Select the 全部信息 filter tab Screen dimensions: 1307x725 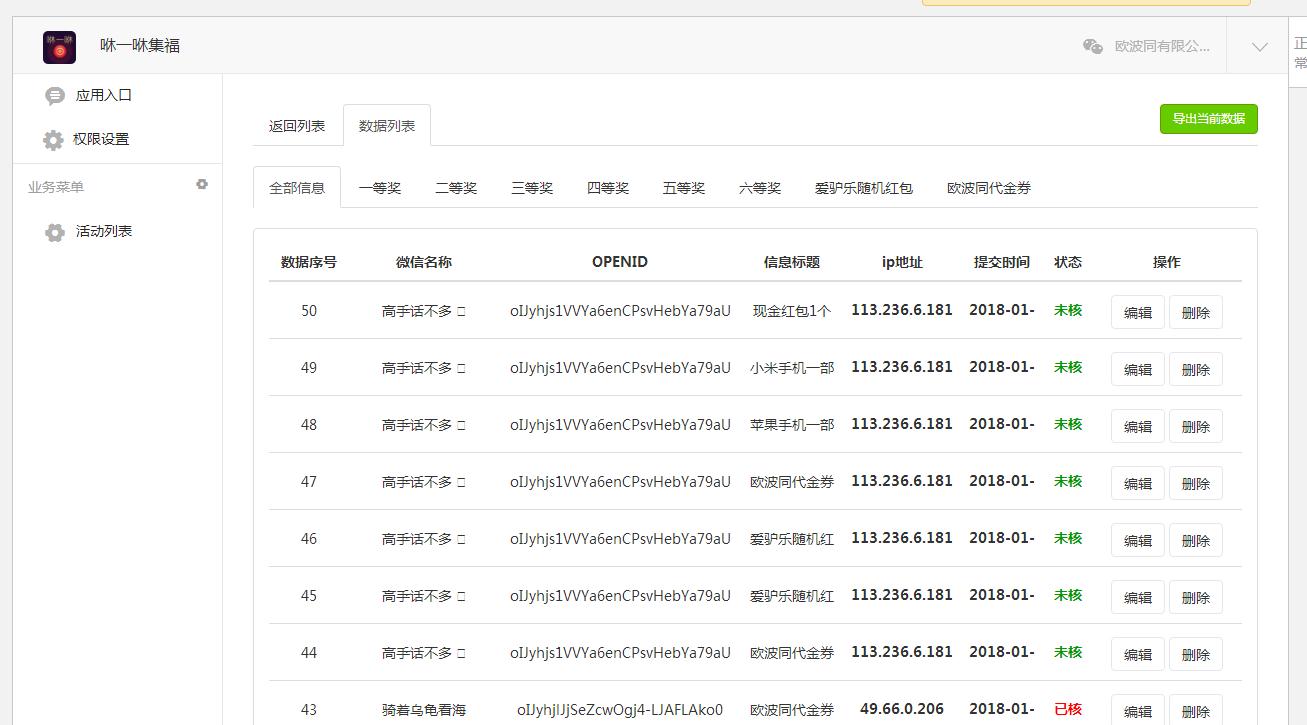[x=297, y=188]
